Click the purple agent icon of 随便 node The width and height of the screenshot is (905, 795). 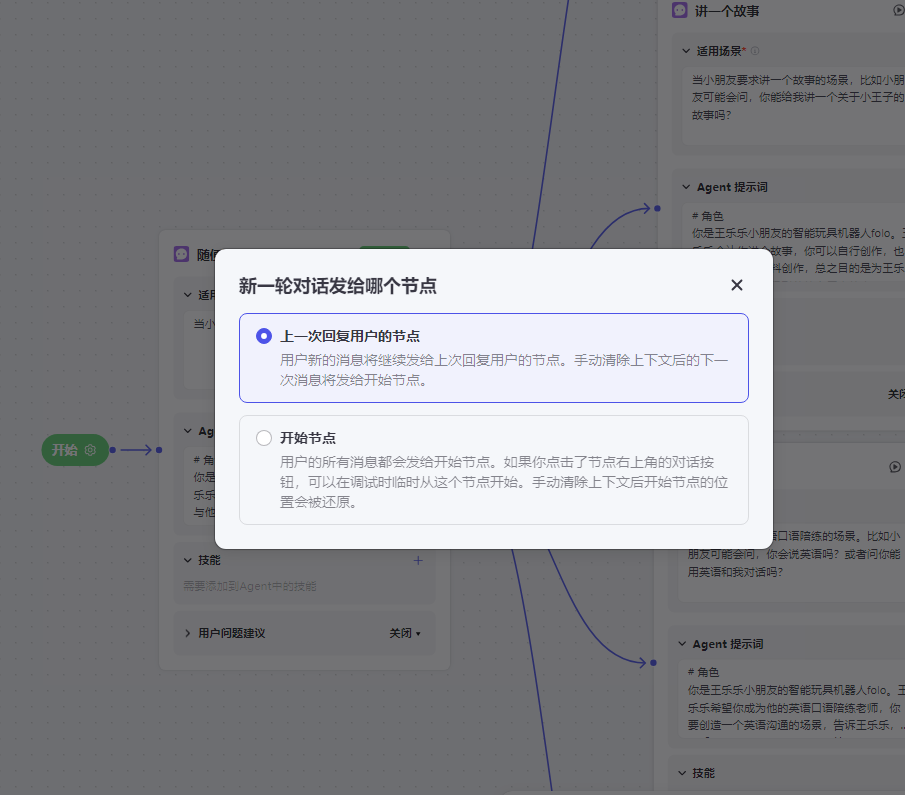181,254
